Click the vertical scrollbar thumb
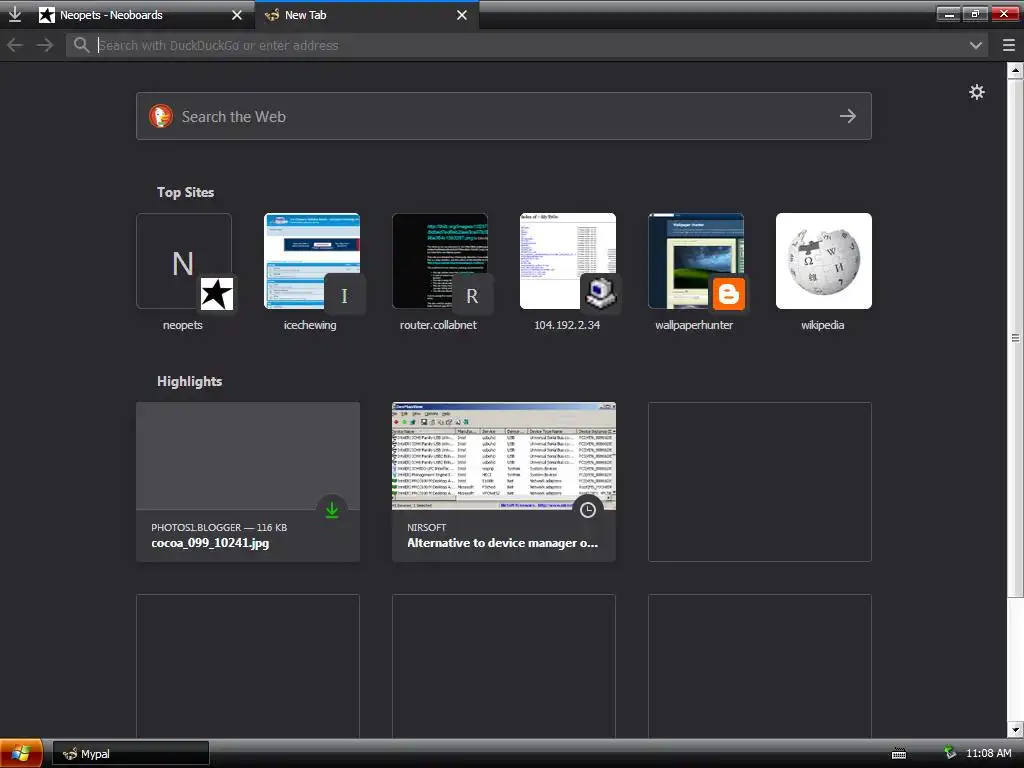The image size is (1024, 768). point(1015,338)
